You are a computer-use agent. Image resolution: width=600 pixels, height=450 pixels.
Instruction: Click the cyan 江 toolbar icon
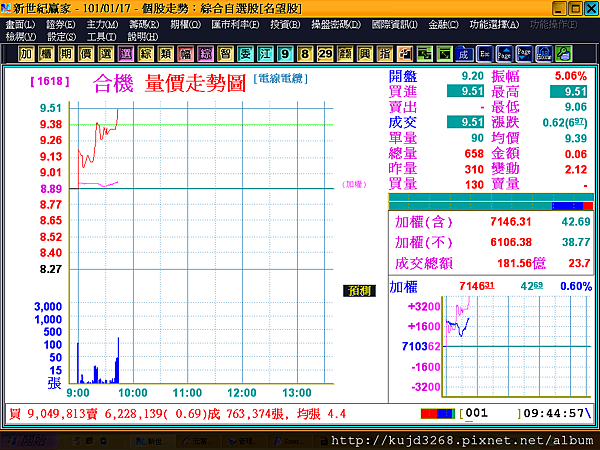tap(265, 54)
